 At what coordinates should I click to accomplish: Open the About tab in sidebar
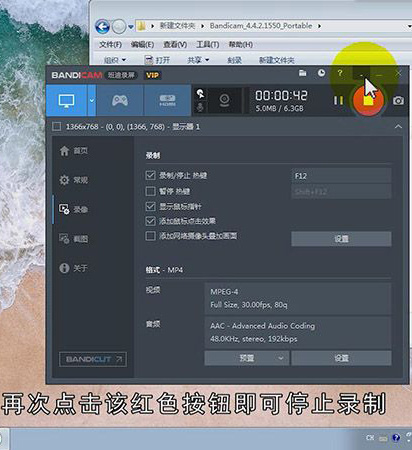click(73, 268)
